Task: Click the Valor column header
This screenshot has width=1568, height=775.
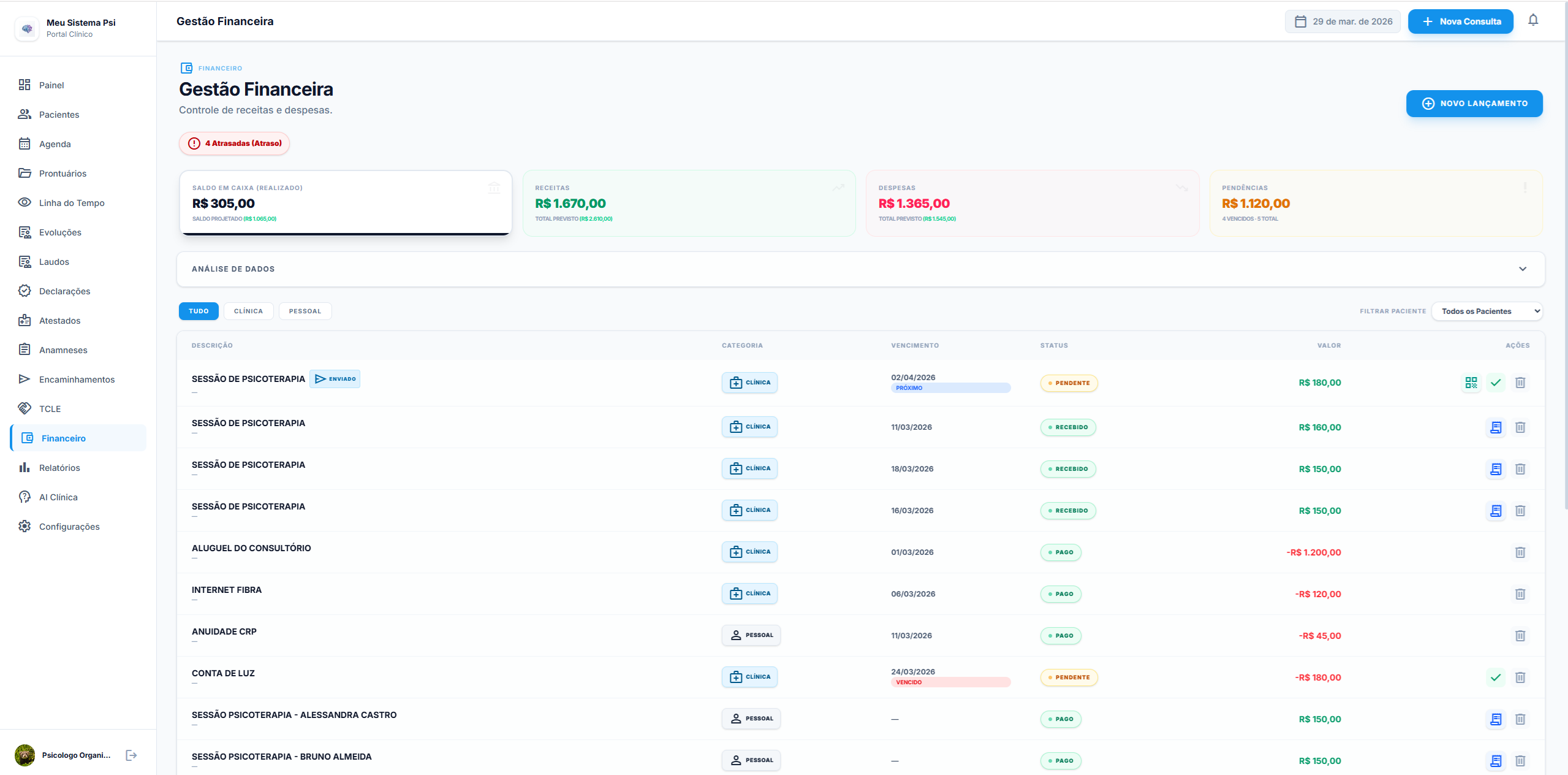Action: click(1329, 346)
